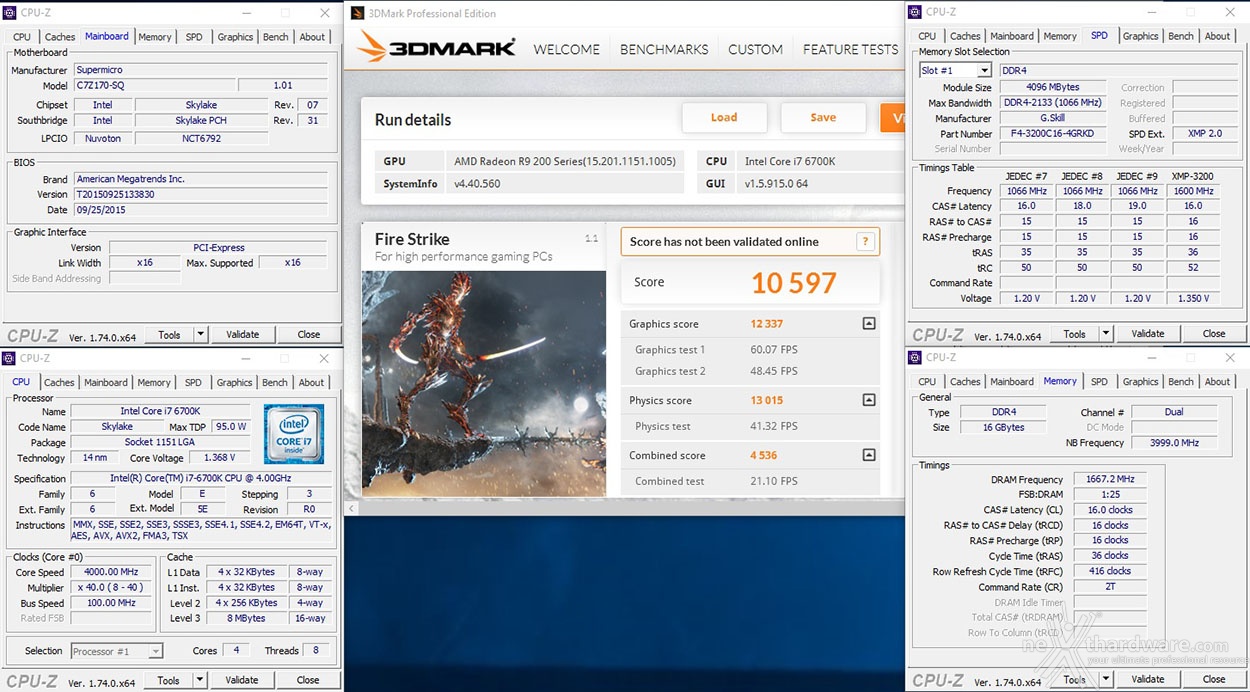1250x692 pixels.
Task: Switch to Memory tab in Mainboard CPU-Z window
Action: click(x=155, y=37)
